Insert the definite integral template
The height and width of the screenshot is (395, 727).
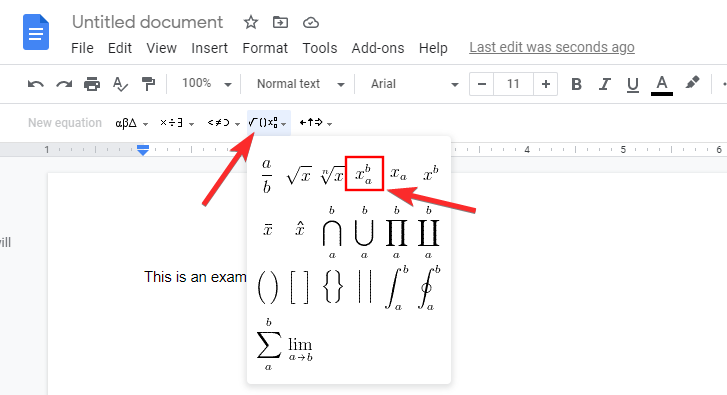click(x=396, y=287)
